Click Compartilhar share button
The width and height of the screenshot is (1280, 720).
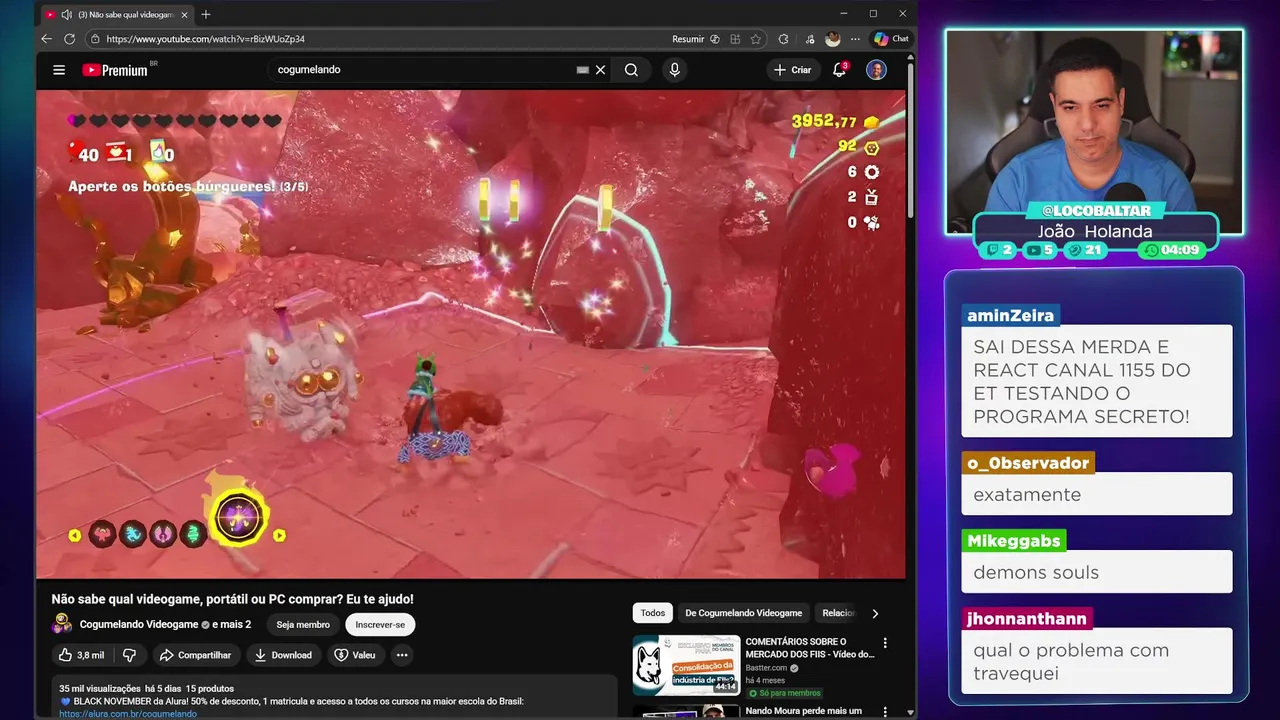[x=195, y=655]
